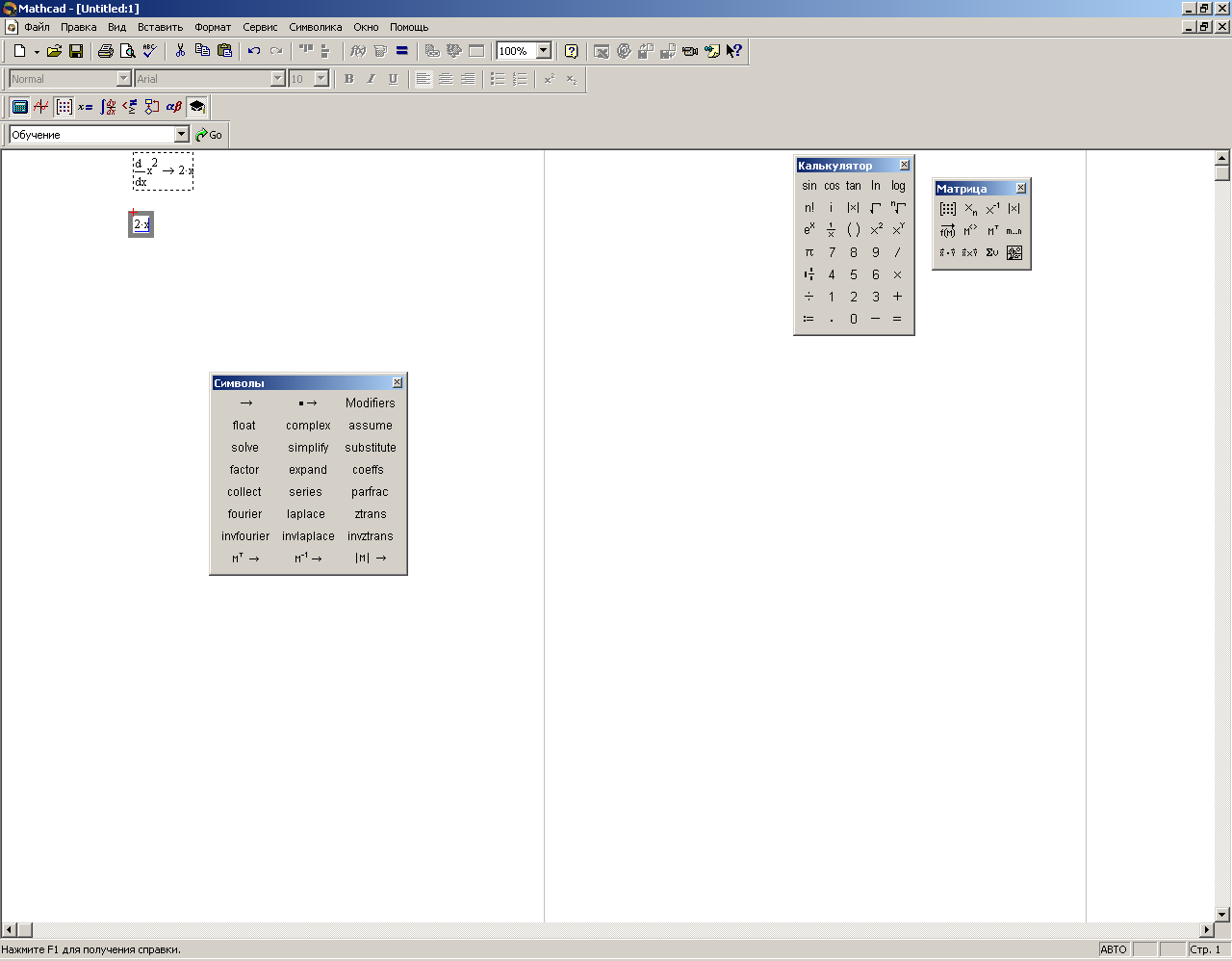Activate the context Help arrow-question icon

pos(734,51)
